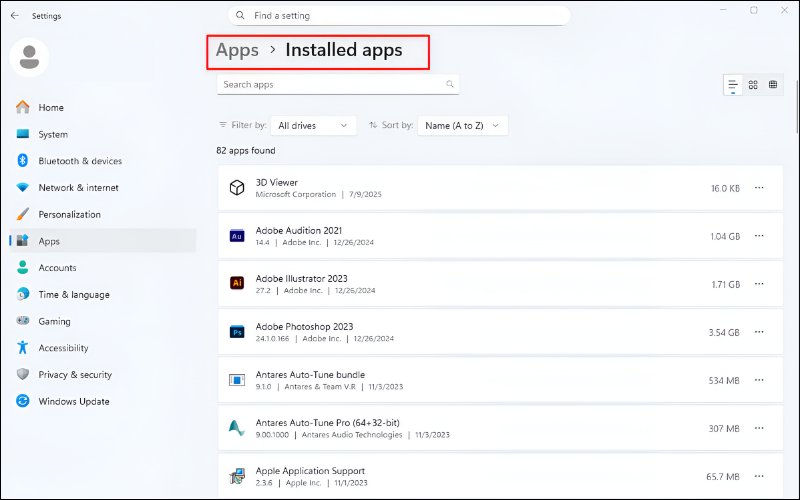
Task: Select Antares Auto-Tune Pro (64+32-bit) entry
Action: pos(500,428)
